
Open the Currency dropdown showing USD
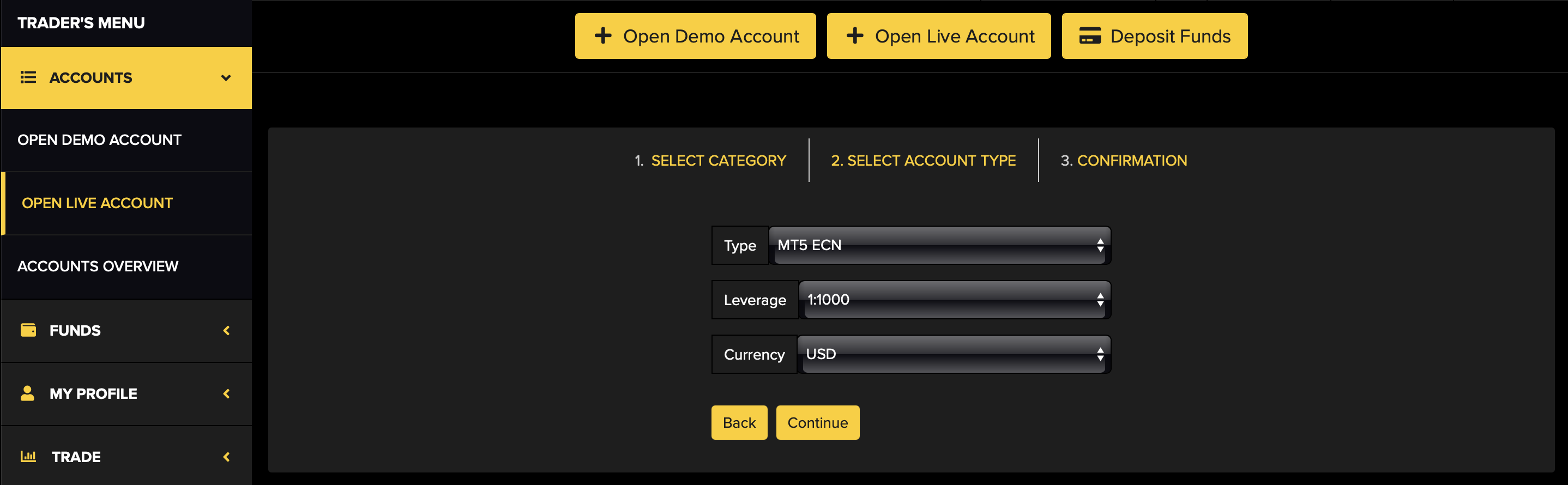pyautogui.click(x=953, y=354)
